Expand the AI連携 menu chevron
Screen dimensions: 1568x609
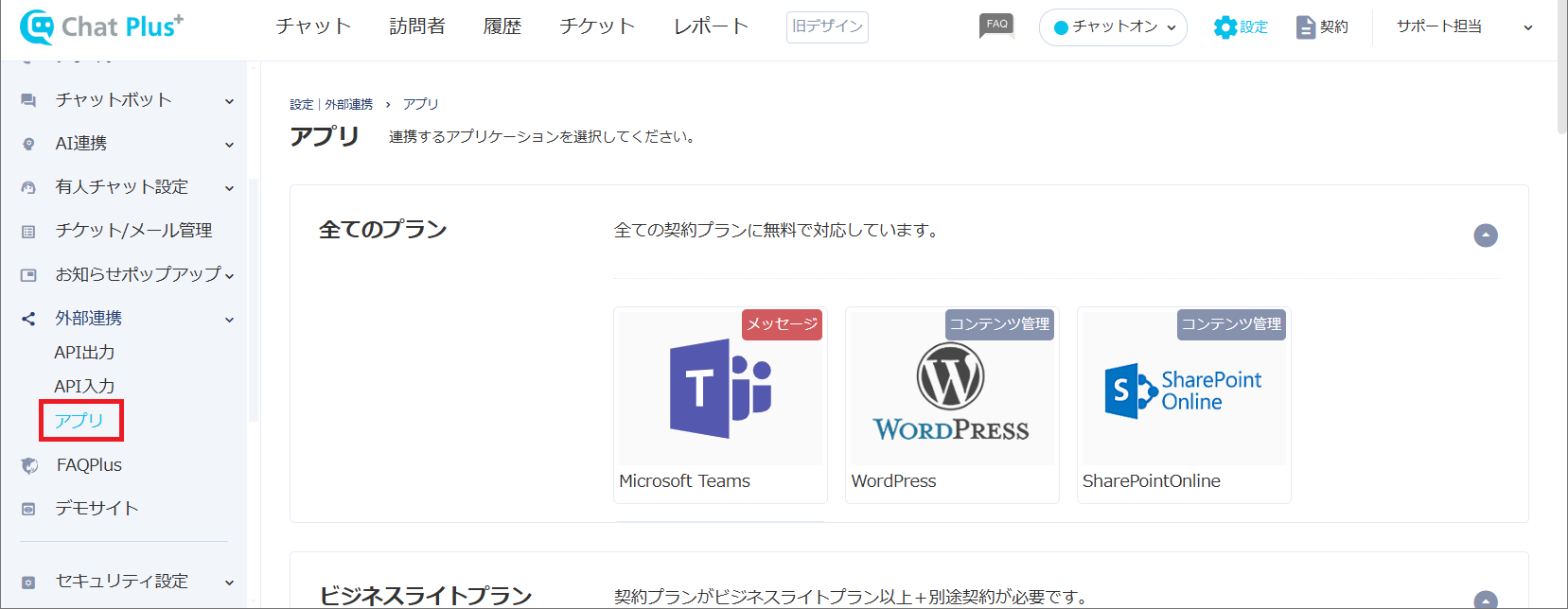(x=229, y=145)
